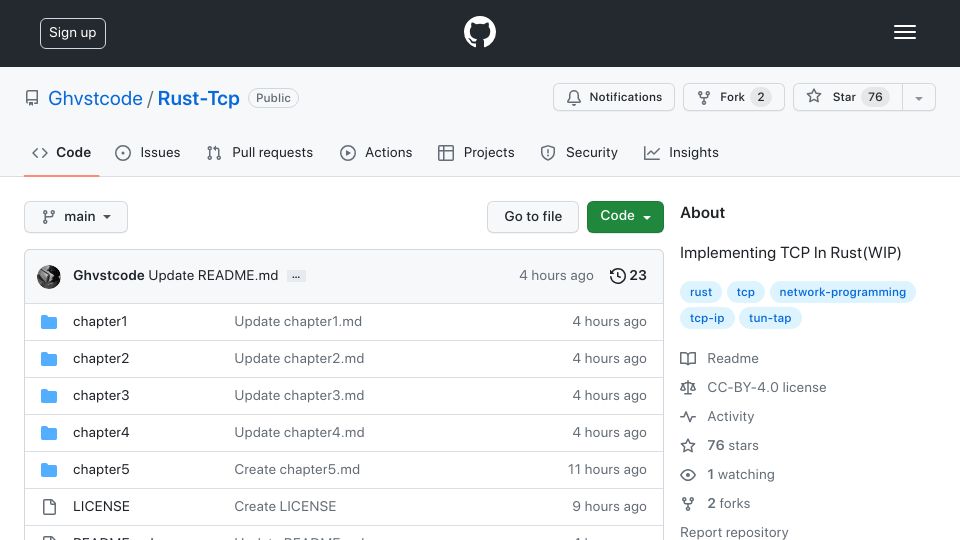Click the 4 hours ago timestamp beside commit count
Screen dimensions: 960x540
point(556,276)
